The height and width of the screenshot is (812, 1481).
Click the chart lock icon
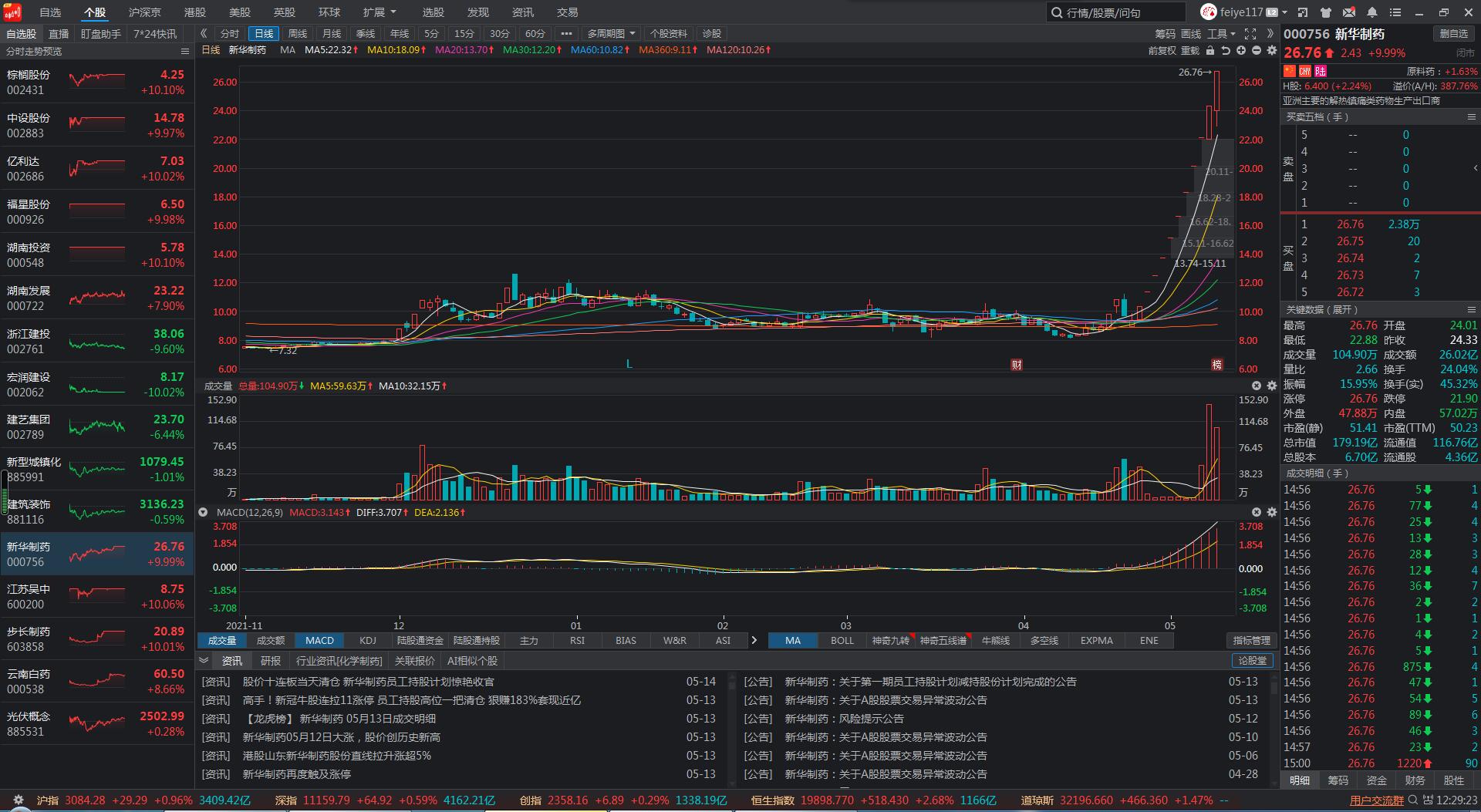(x=1210, y=50)
